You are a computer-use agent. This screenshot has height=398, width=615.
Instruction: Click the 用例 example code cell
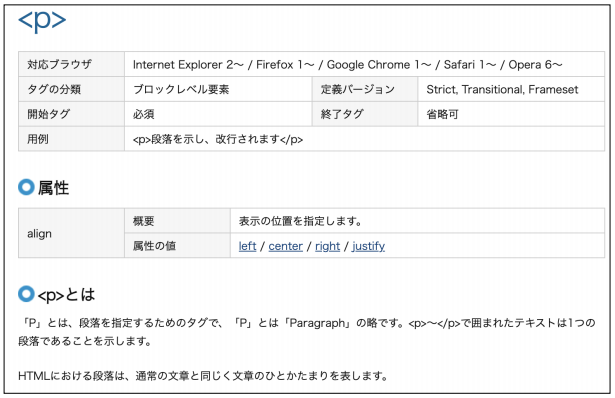coord(364,139)
